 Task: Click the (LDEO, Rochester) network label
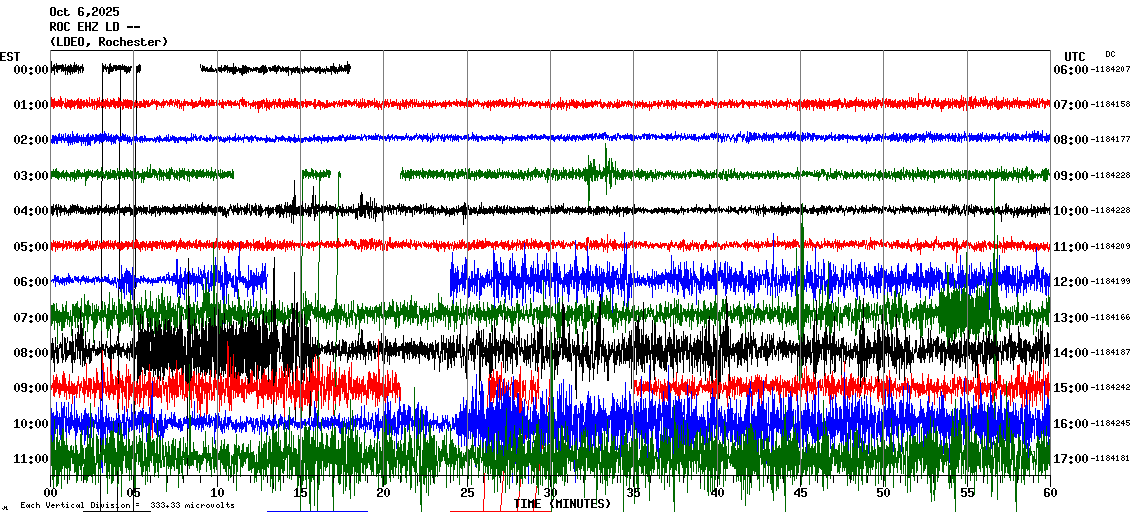[x=108, y=42]
